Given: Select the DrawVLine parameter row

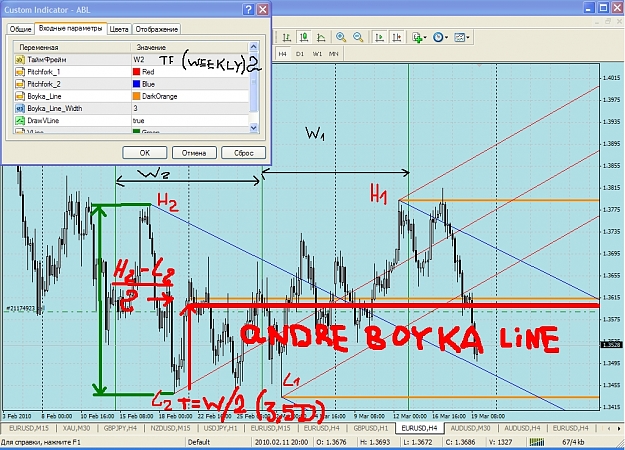Looking at the screenshot, I should coord(131,120).
